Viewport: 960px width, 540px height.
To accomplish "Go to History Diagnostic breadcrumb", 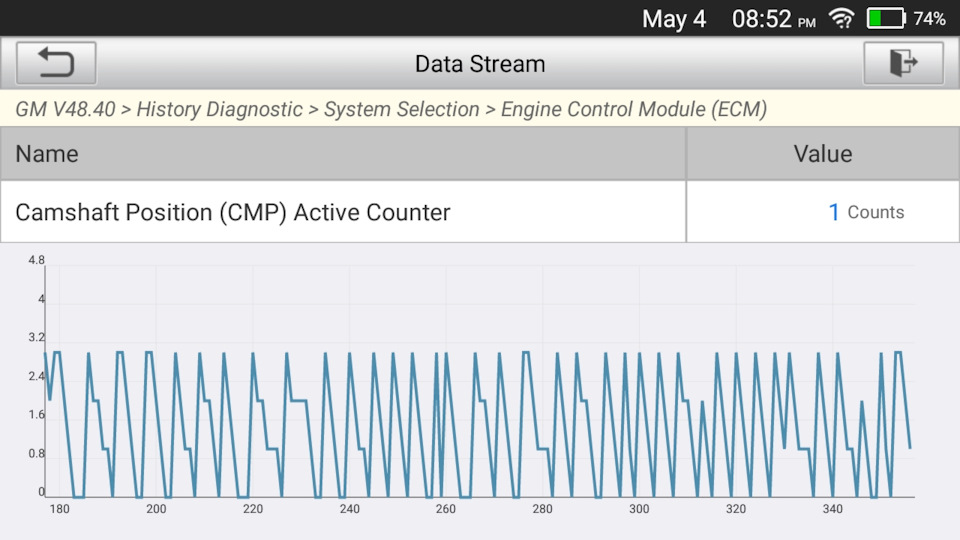I will (x=219, y=110).
